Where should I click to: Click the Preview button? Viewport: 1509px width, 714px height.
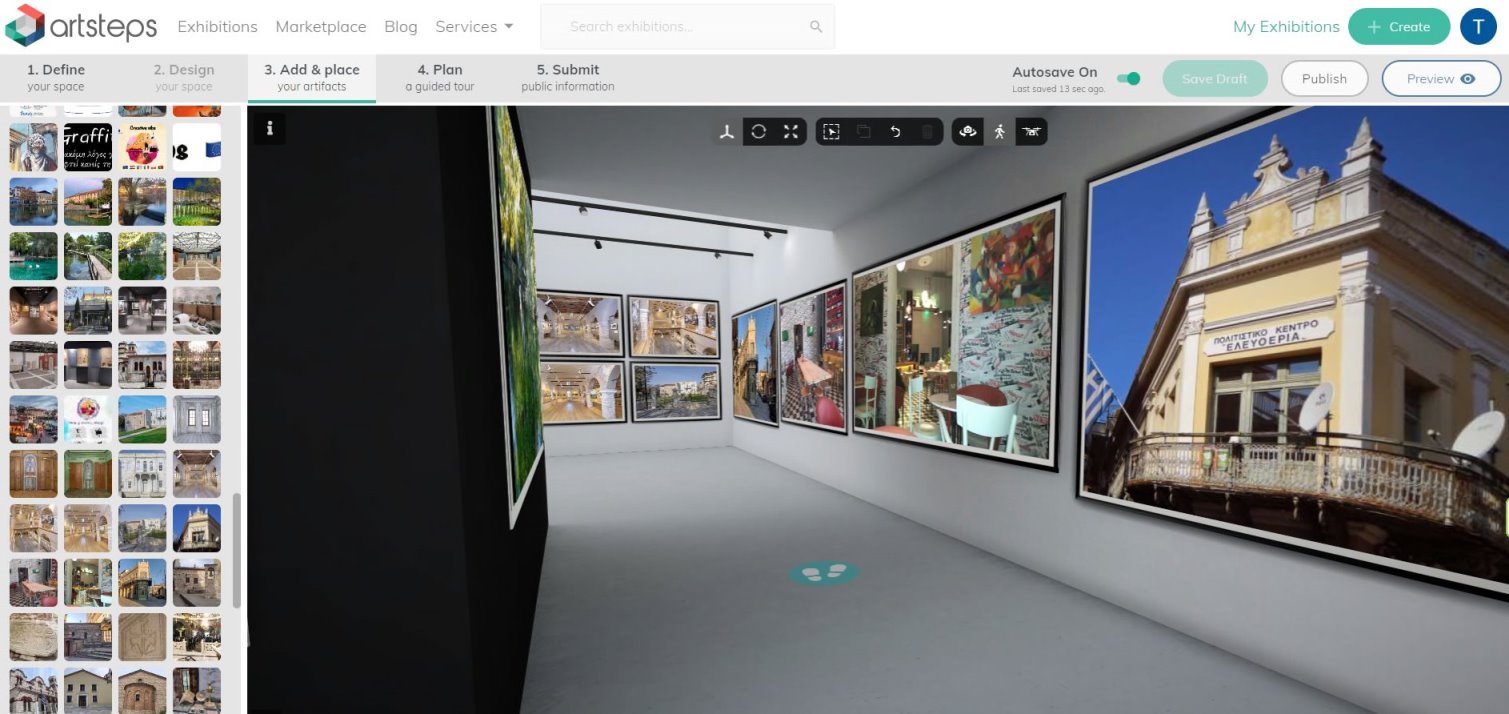pyautogui.click(x=1440, y=79)
